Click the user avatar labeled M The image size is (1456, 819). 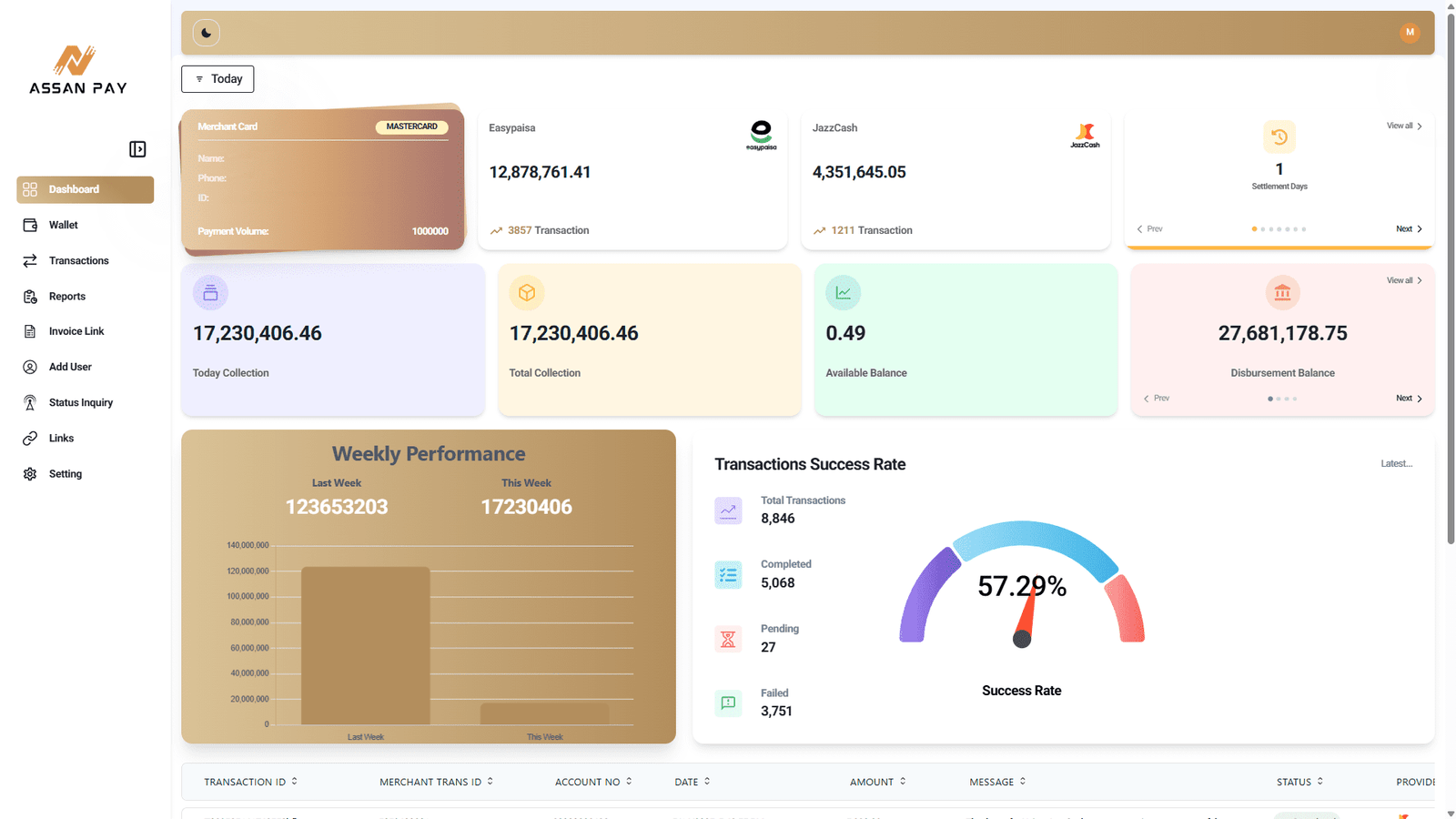(x=1410, y=33)
